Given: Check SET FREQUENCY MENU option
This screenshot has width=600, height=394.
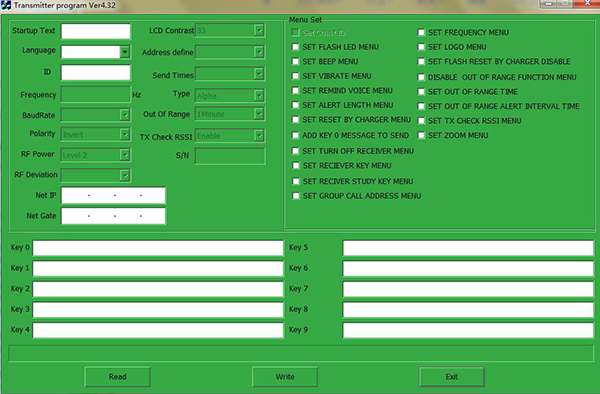Looking at the screenshot, I should (421, 33).
